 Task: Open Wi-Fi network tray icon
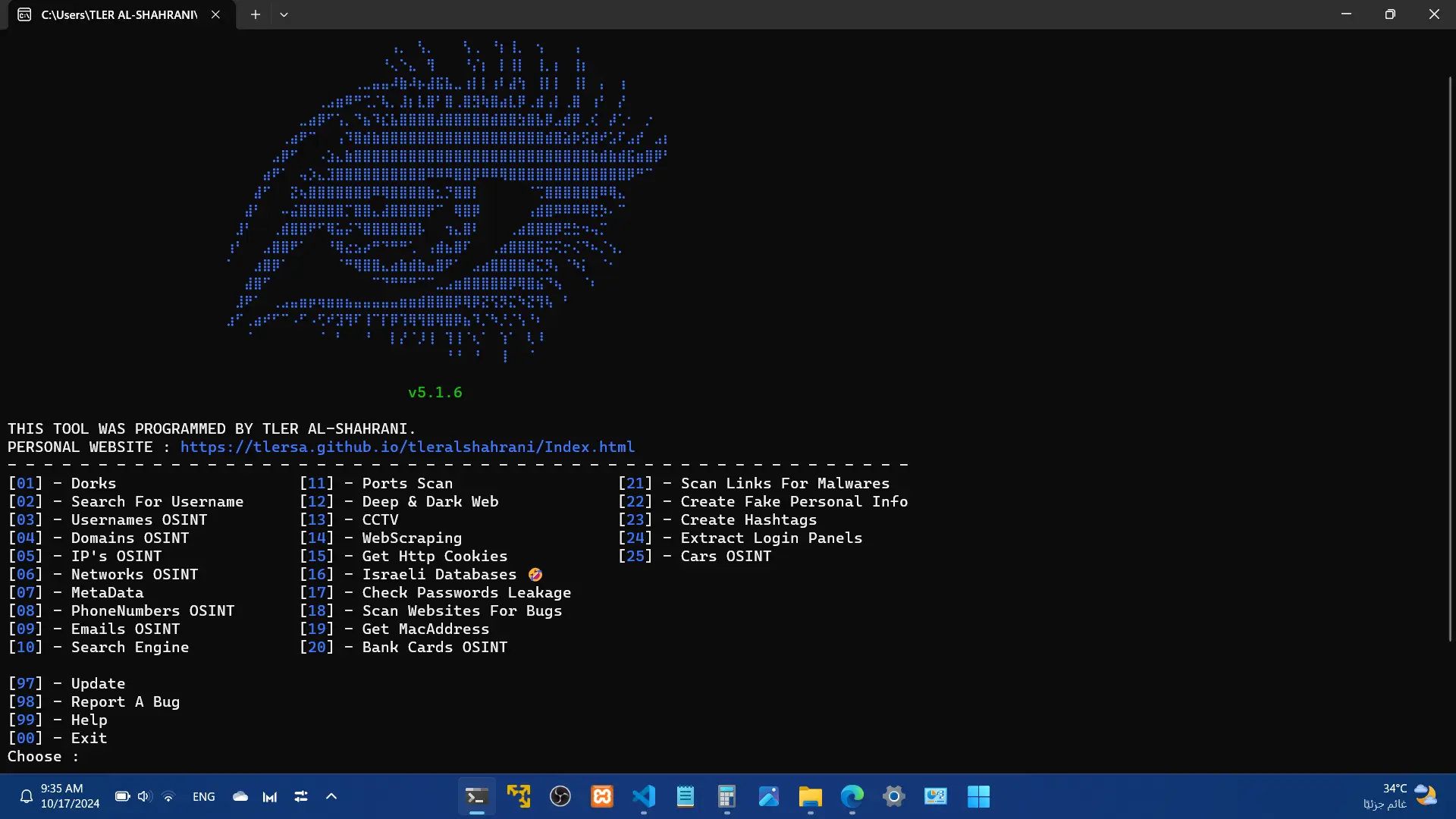point(168,796)
